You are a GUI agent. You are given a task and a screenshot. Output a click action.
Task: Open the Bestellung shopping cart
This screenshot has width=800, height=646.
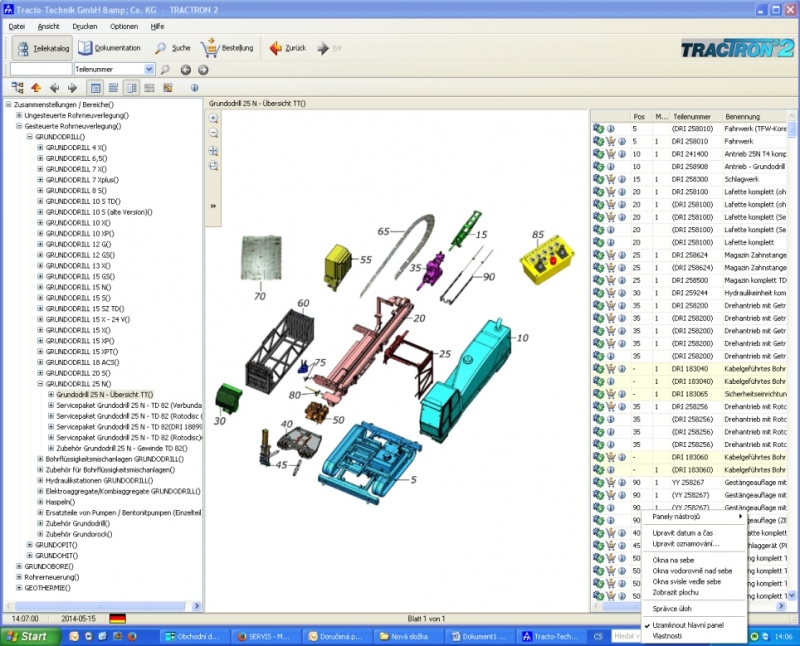[227, 48]
